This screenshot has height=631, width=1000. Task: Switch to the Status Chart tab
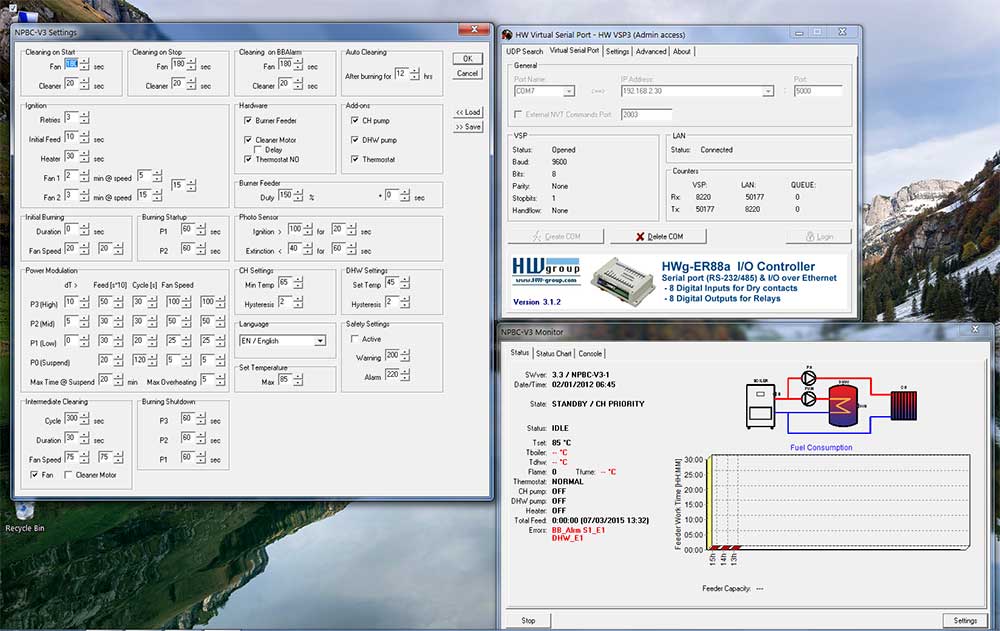(553, 353)
